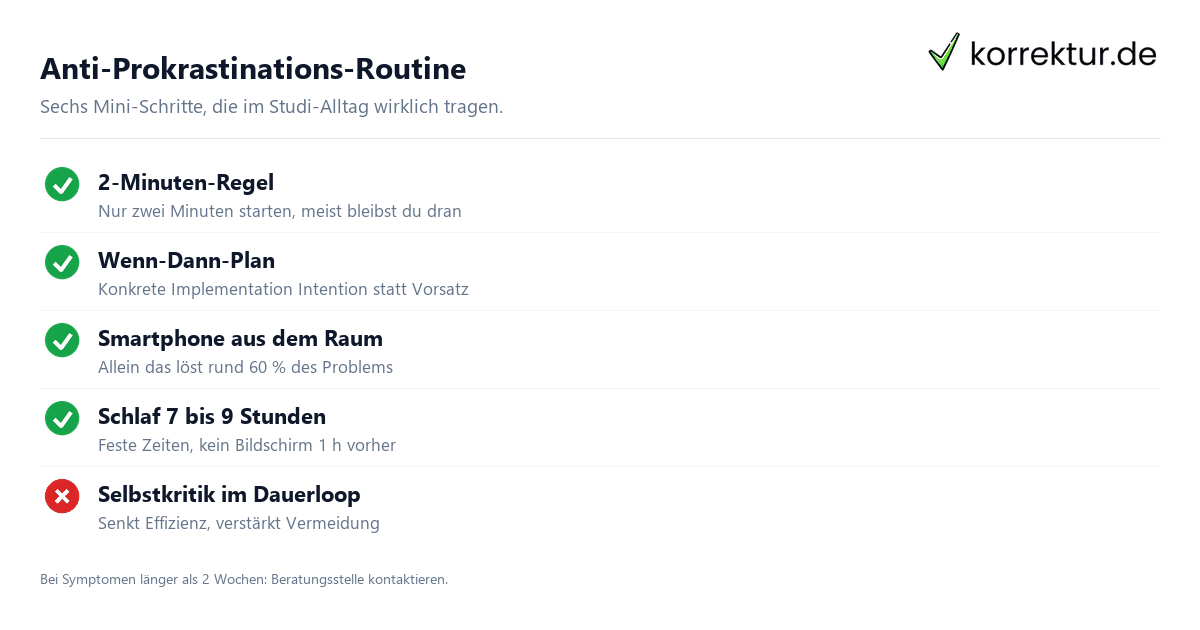The image size is (1200, 630).
Task: Click the green check icon beside Smartphone aus dem Raum
Action: pyautogui.click(x=62, y=340)
